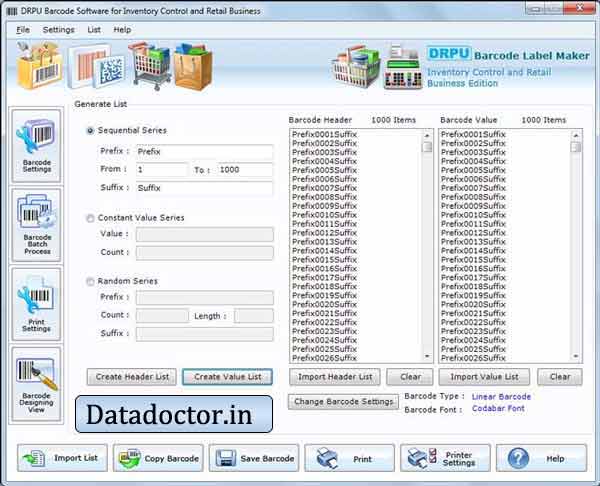The image size is (600, 486).
Task: Click the Sequential Series Prefix field
Action: (x=204, y=152)
